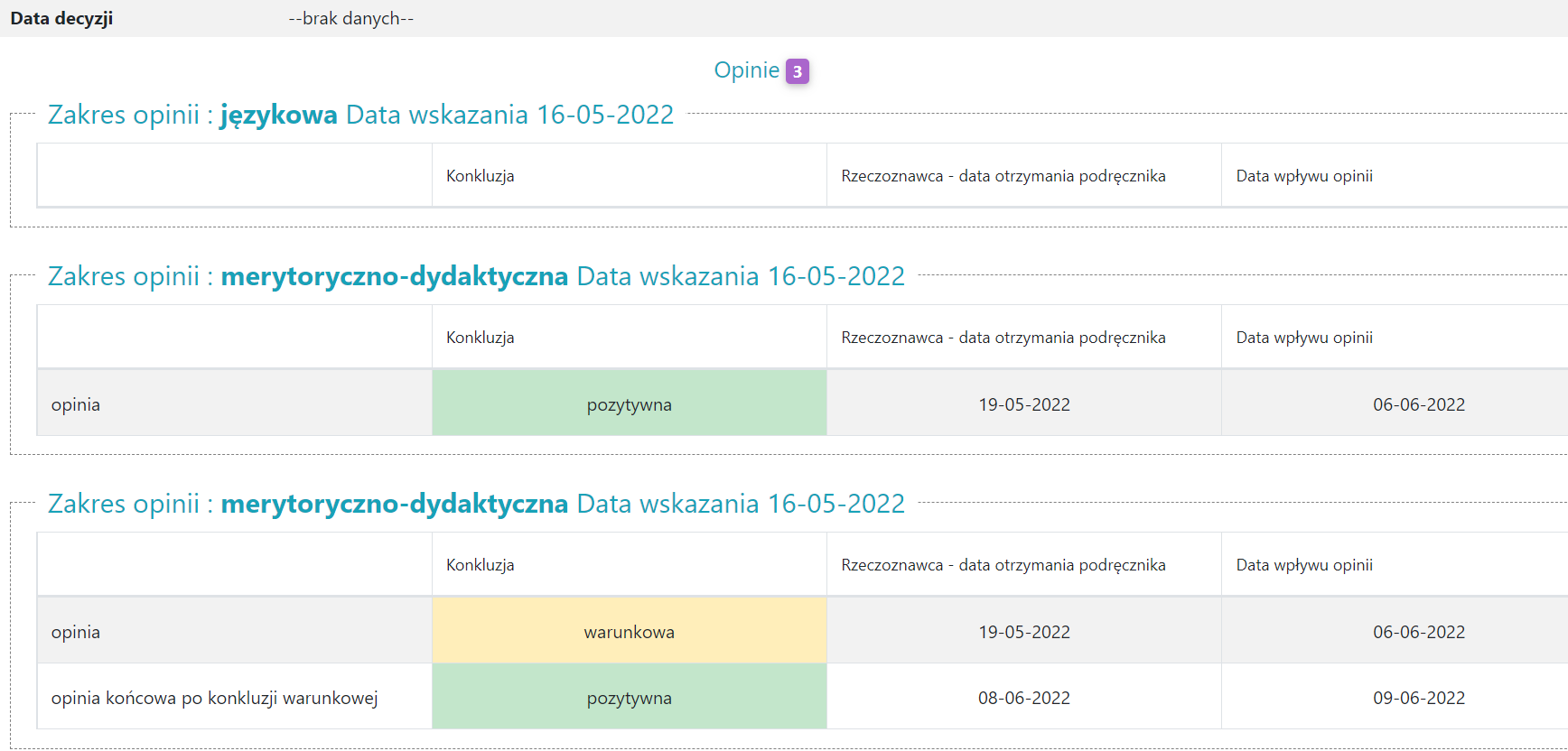Select the --brak danych-- value text

350,19
